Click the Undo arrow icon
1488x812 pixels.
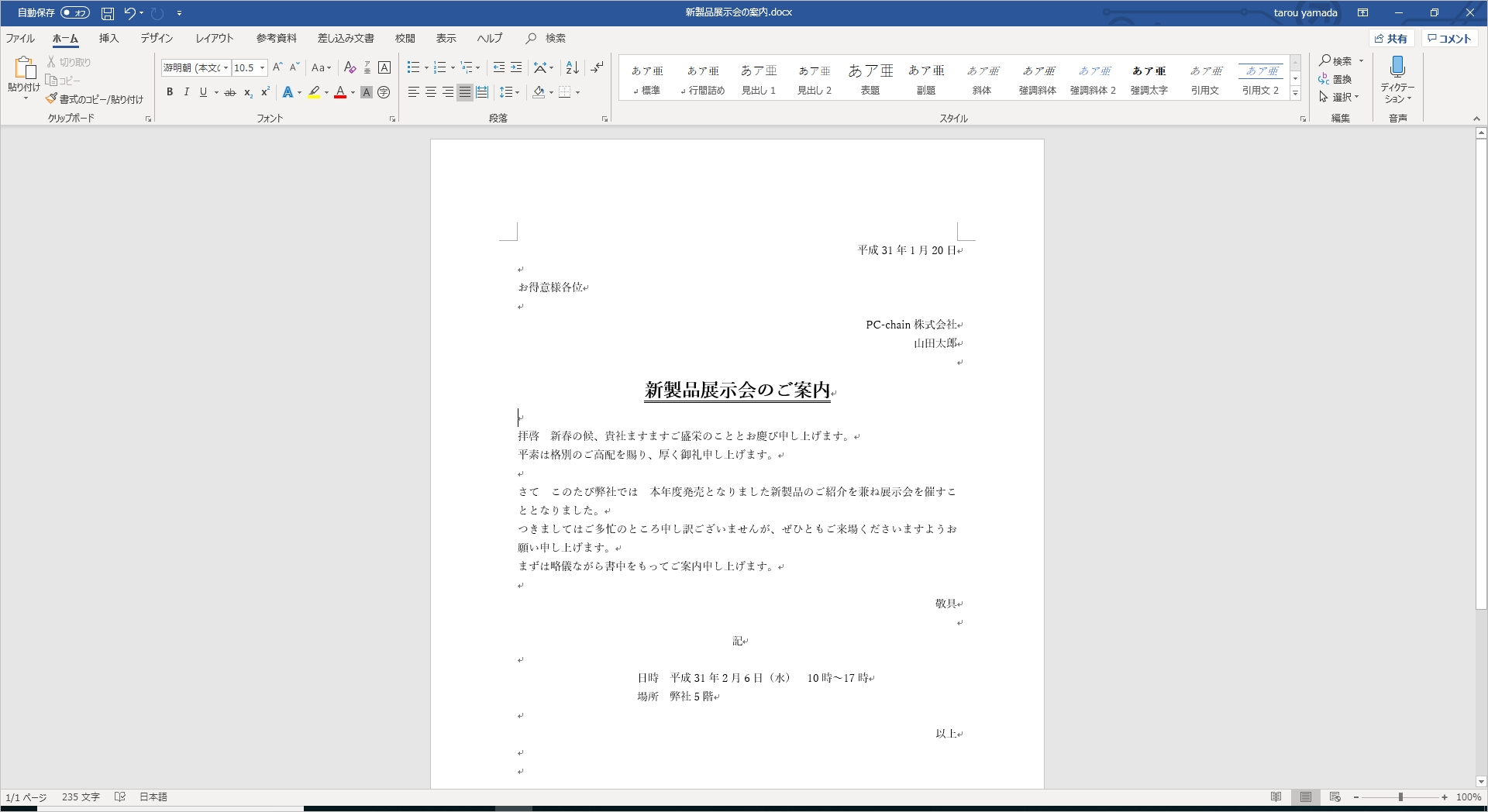129,13
